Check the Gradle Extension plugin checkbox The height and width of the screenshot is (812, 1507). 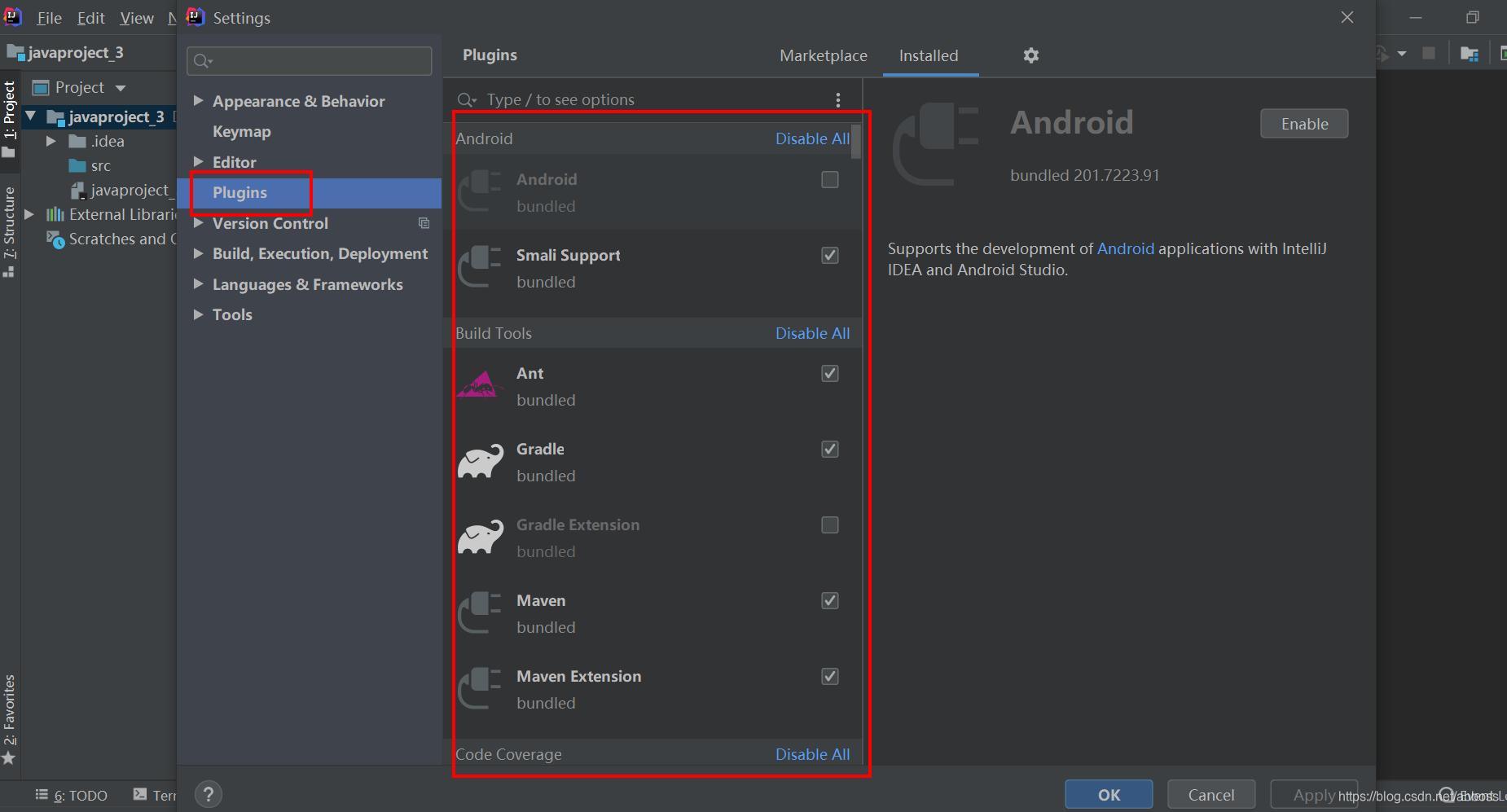(x=830, y=525)
